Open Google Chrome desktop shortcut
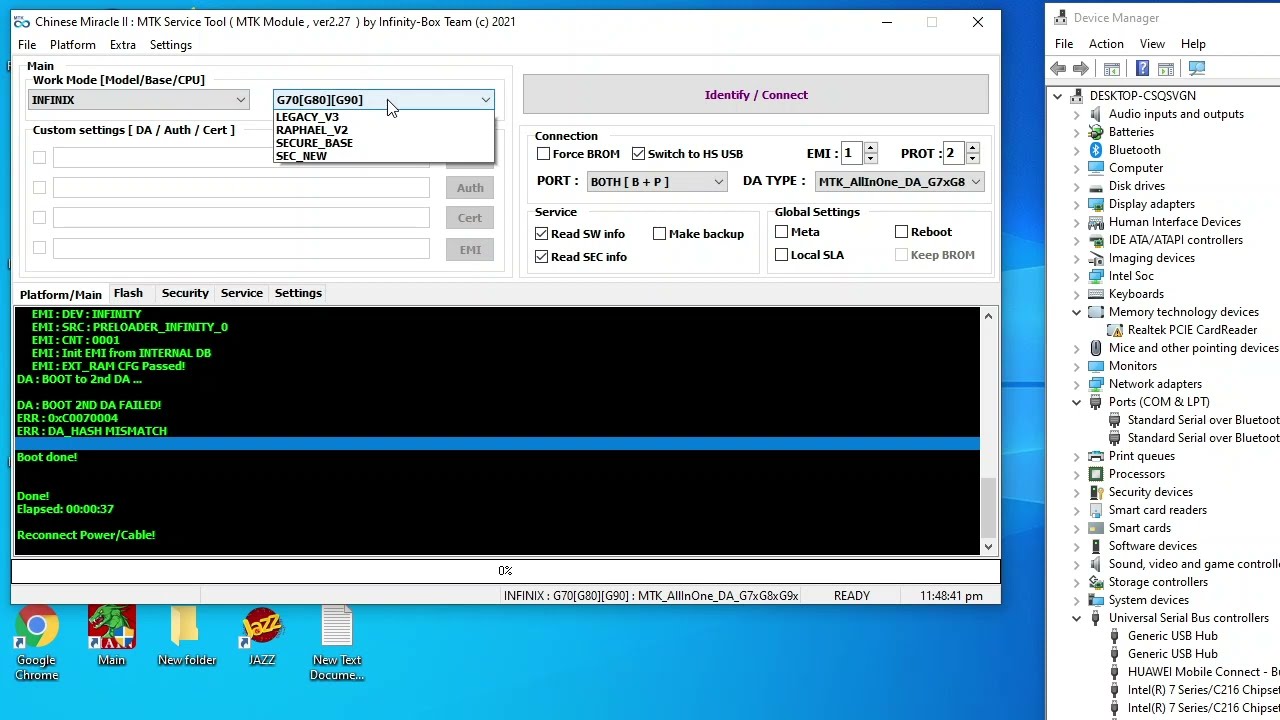The height and width of the screenshot is (720, 1280). 36,643
